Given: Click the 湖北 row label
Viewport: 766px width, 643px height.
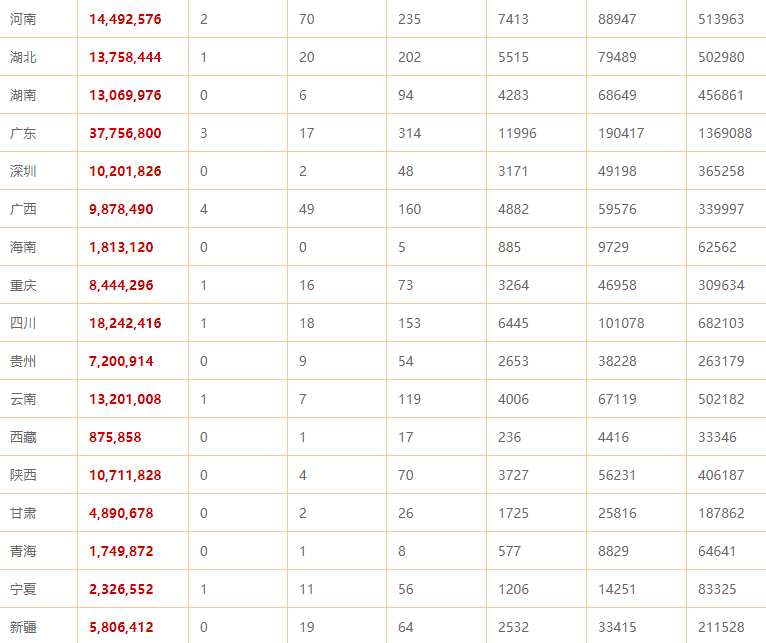Looking at the screenshot, I should [x=23, y=57].
